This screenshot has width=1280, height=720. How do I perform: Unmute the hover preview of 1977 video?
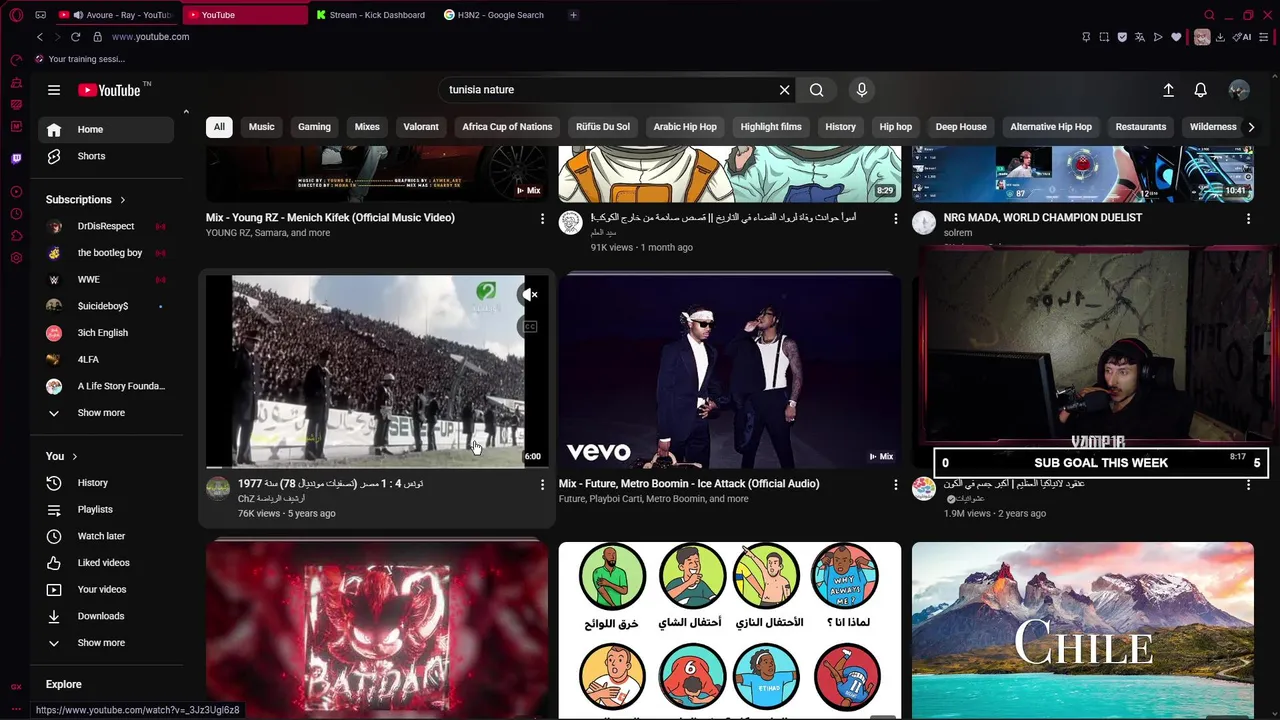click(x=530, y=294)
